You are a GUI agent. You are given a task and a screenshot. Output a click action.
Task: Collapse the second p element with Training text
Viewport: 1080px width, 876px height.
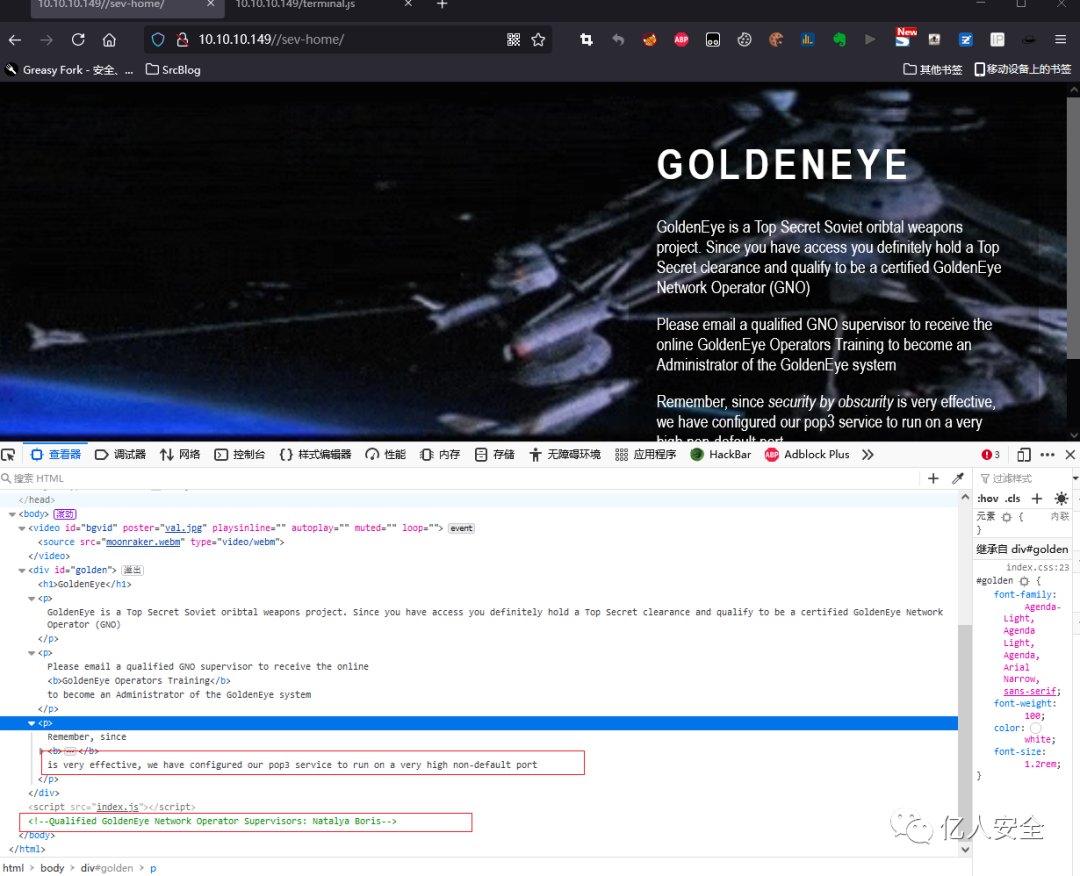[31, 653]
